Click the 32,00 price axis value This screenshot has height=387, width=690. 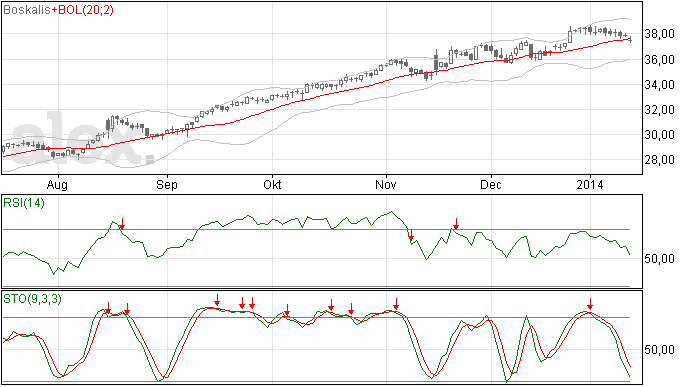coord(659,110)
